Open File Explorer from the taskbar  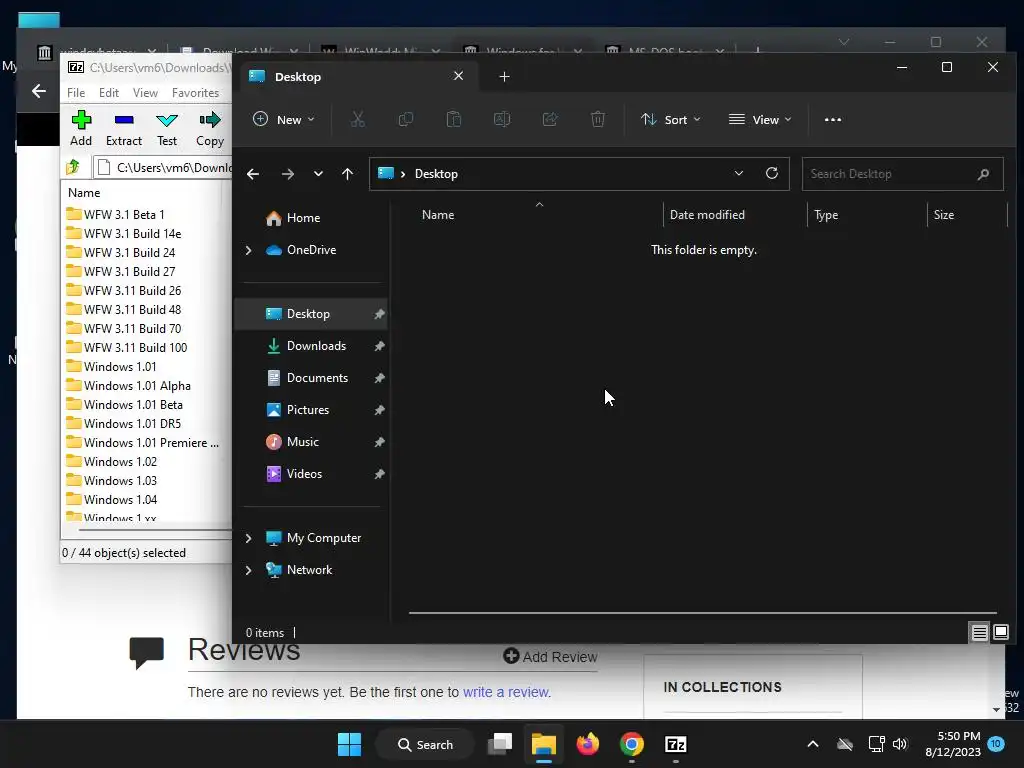tap(543, 744)
